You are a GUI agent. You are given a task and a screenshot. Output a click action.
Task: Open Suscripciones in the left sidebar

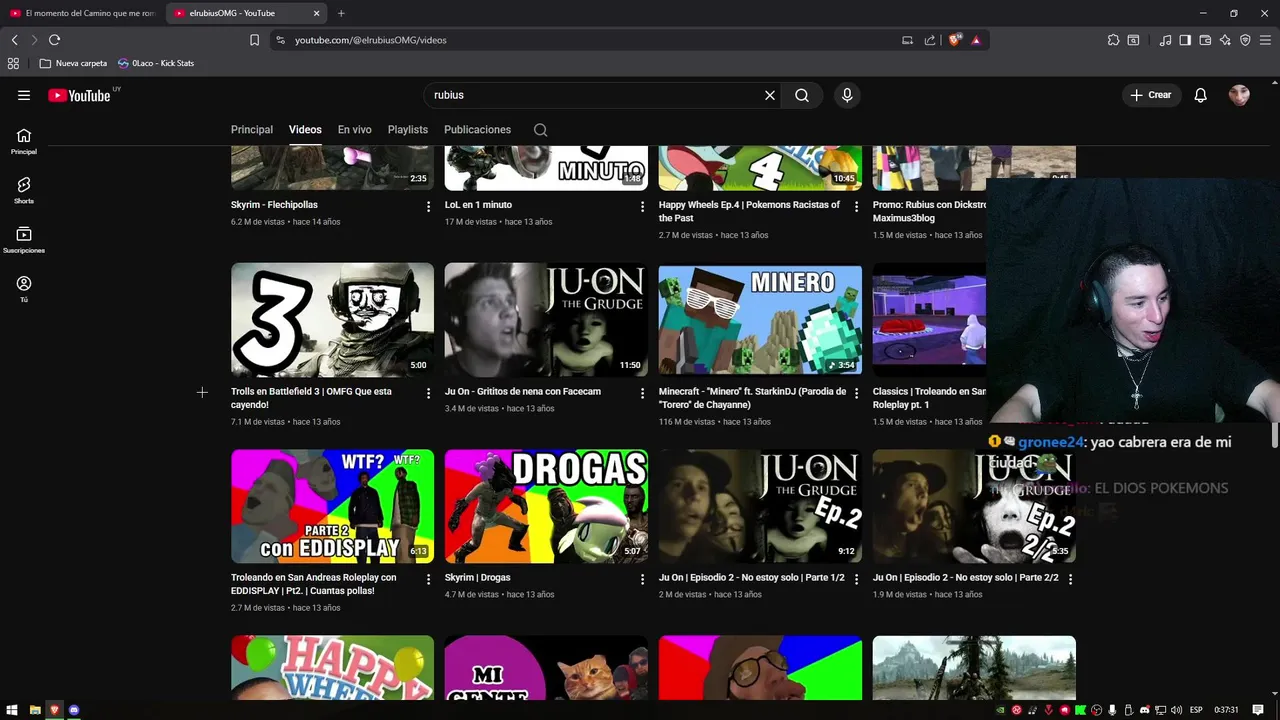(24, 240)
